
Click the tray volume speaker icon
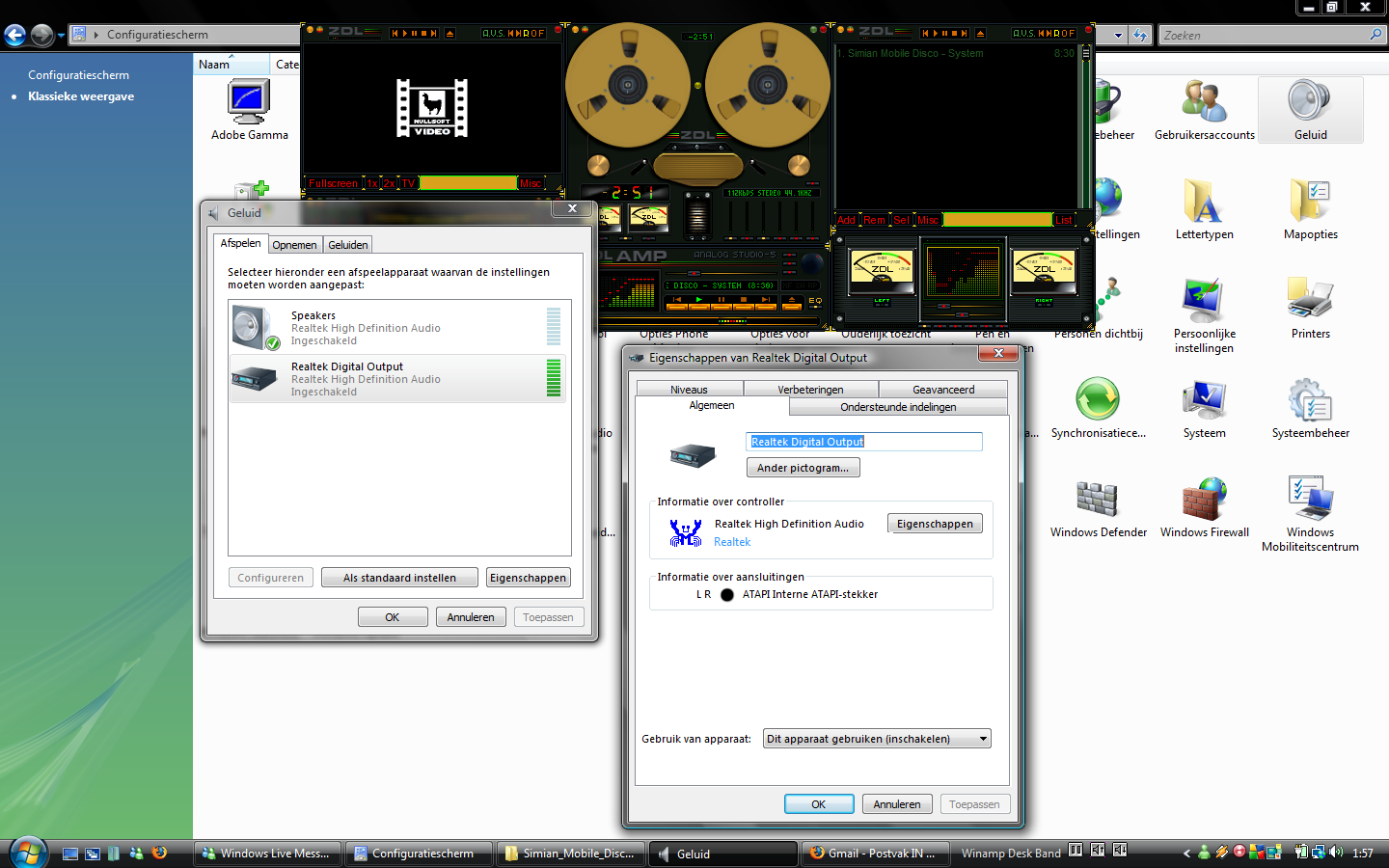tap(1336, 853)
